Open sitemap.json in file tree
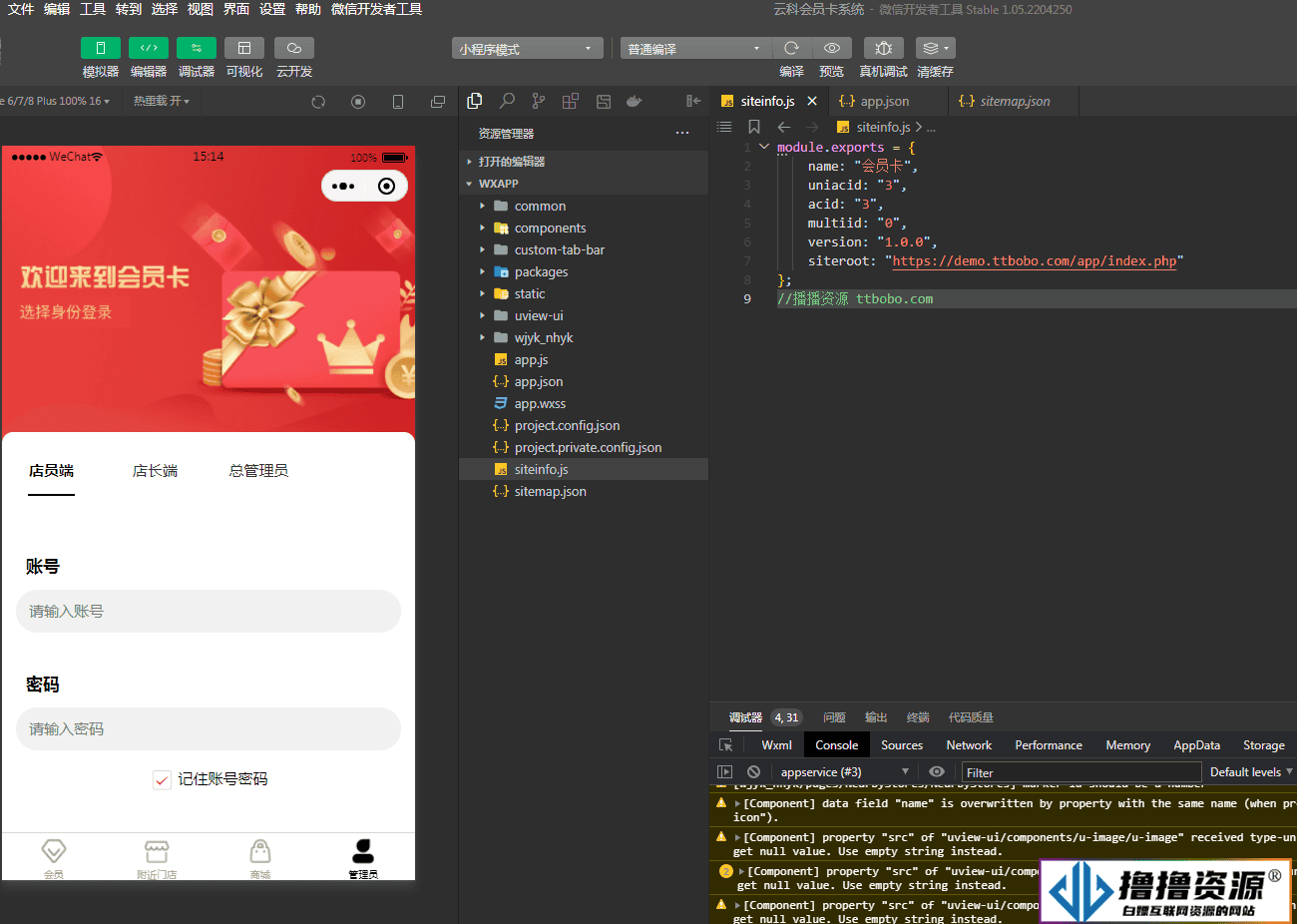This screenshot has width=1297, height=924. point(584,491)
